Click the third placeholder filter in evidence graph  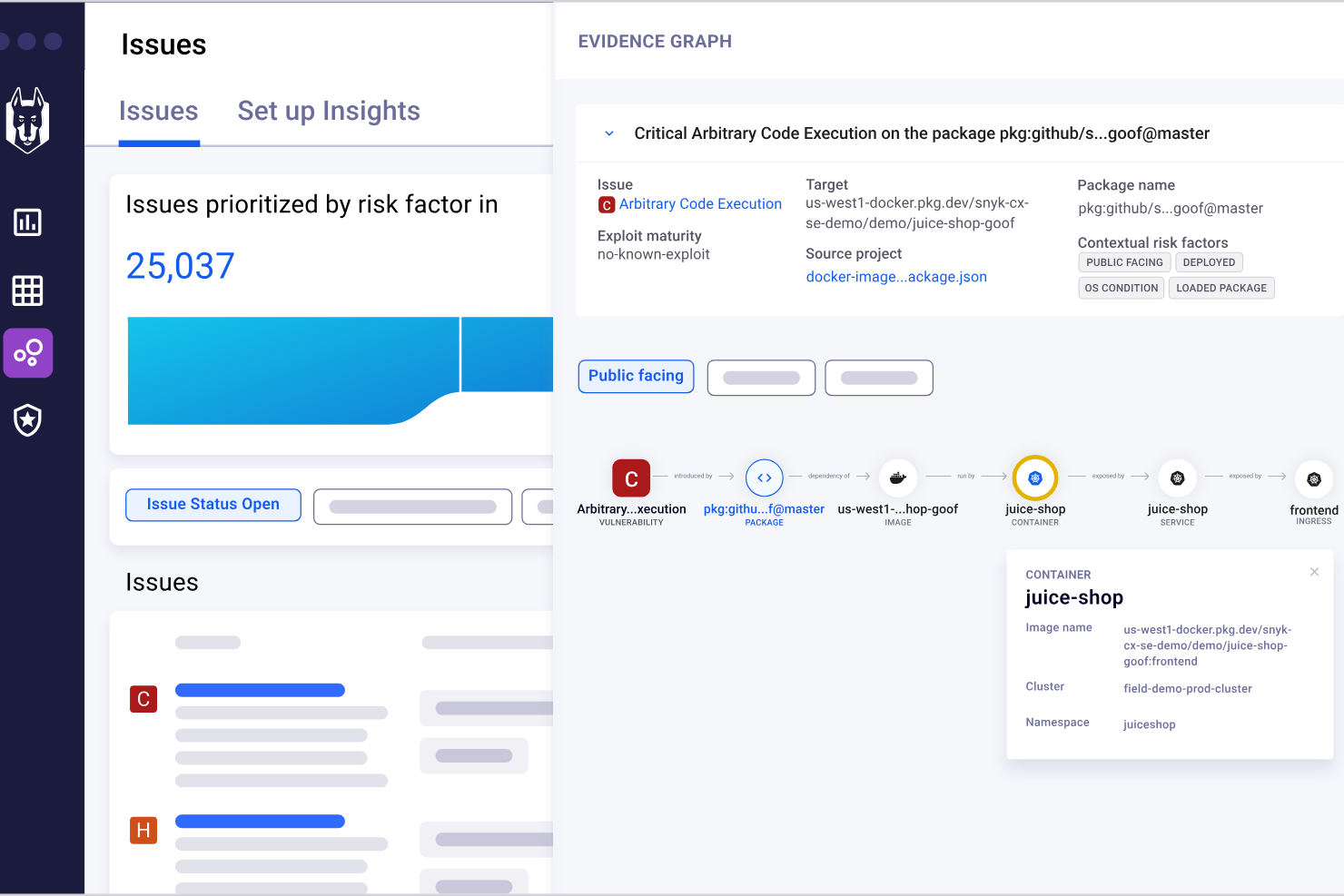[879, 379]
